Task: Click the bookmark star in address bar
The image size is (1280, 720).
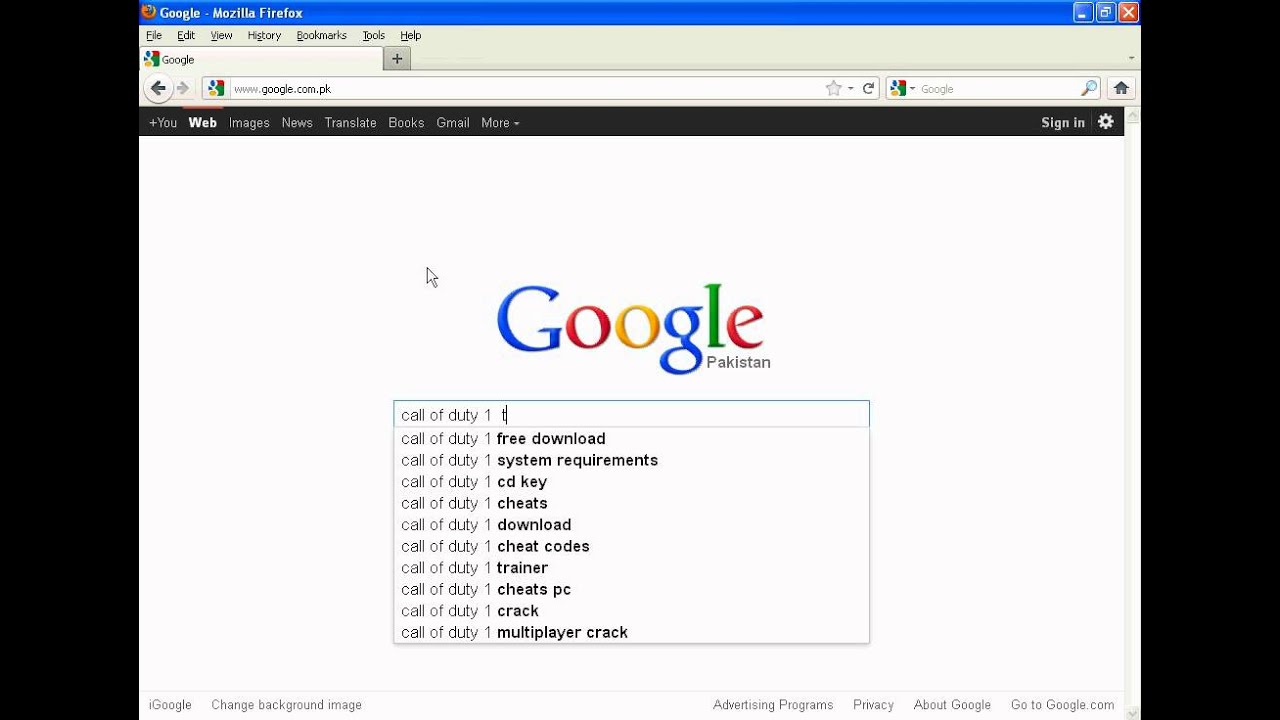Action: click(x=833, y=88)
